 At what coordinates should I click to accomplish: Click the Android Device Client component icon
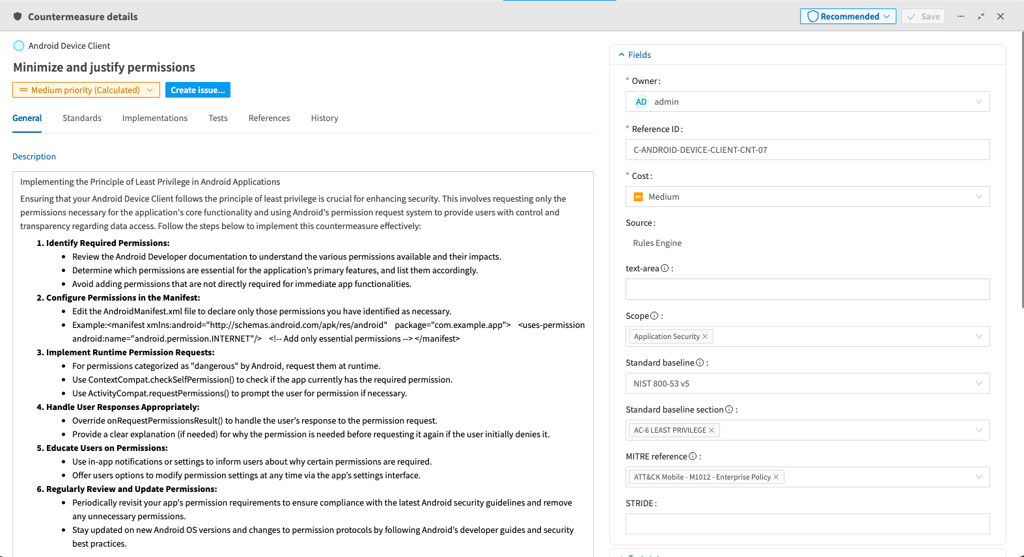coord(19,46)
